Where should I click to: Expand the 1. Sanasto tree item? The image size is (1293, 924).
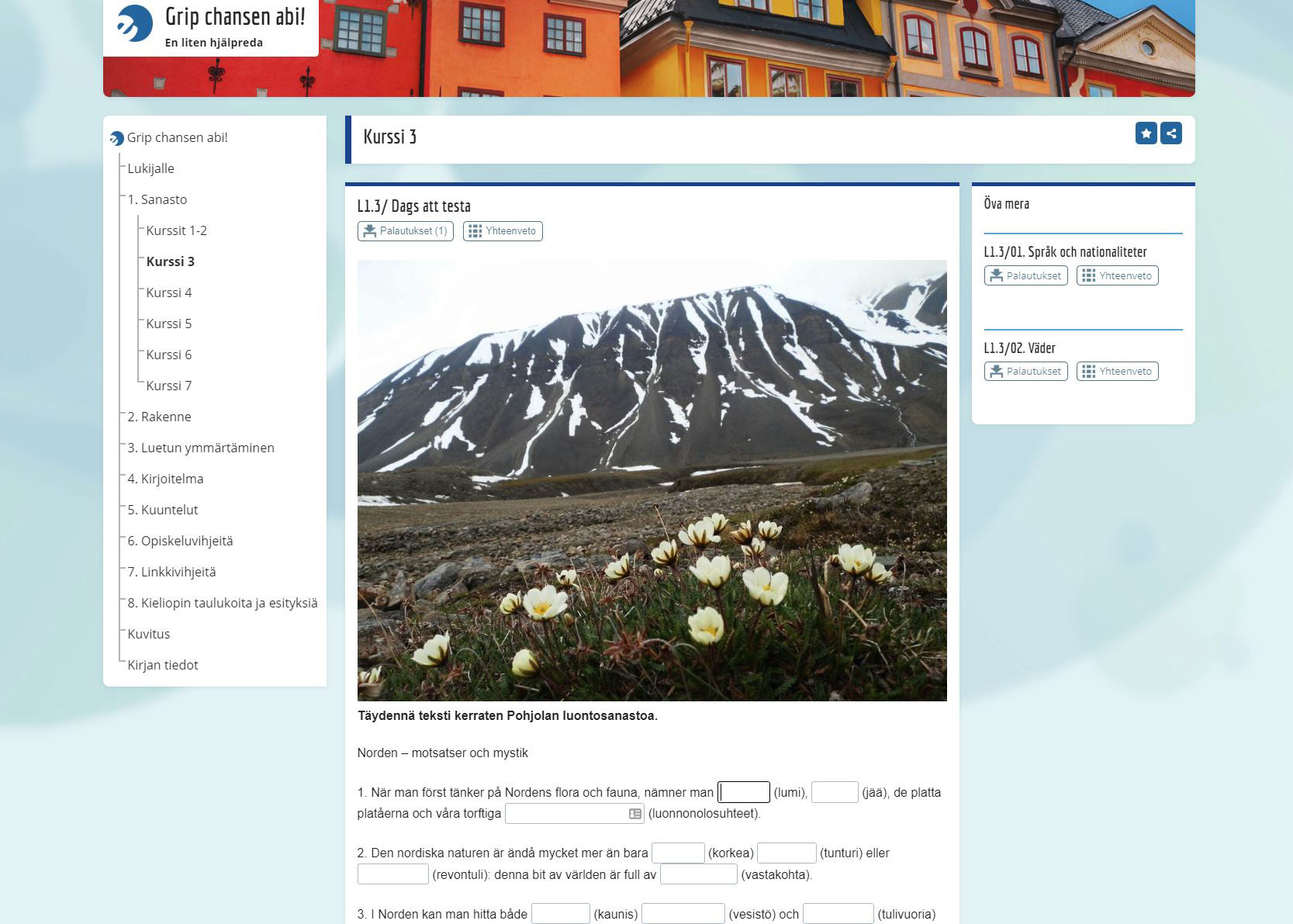pos(157,199)
